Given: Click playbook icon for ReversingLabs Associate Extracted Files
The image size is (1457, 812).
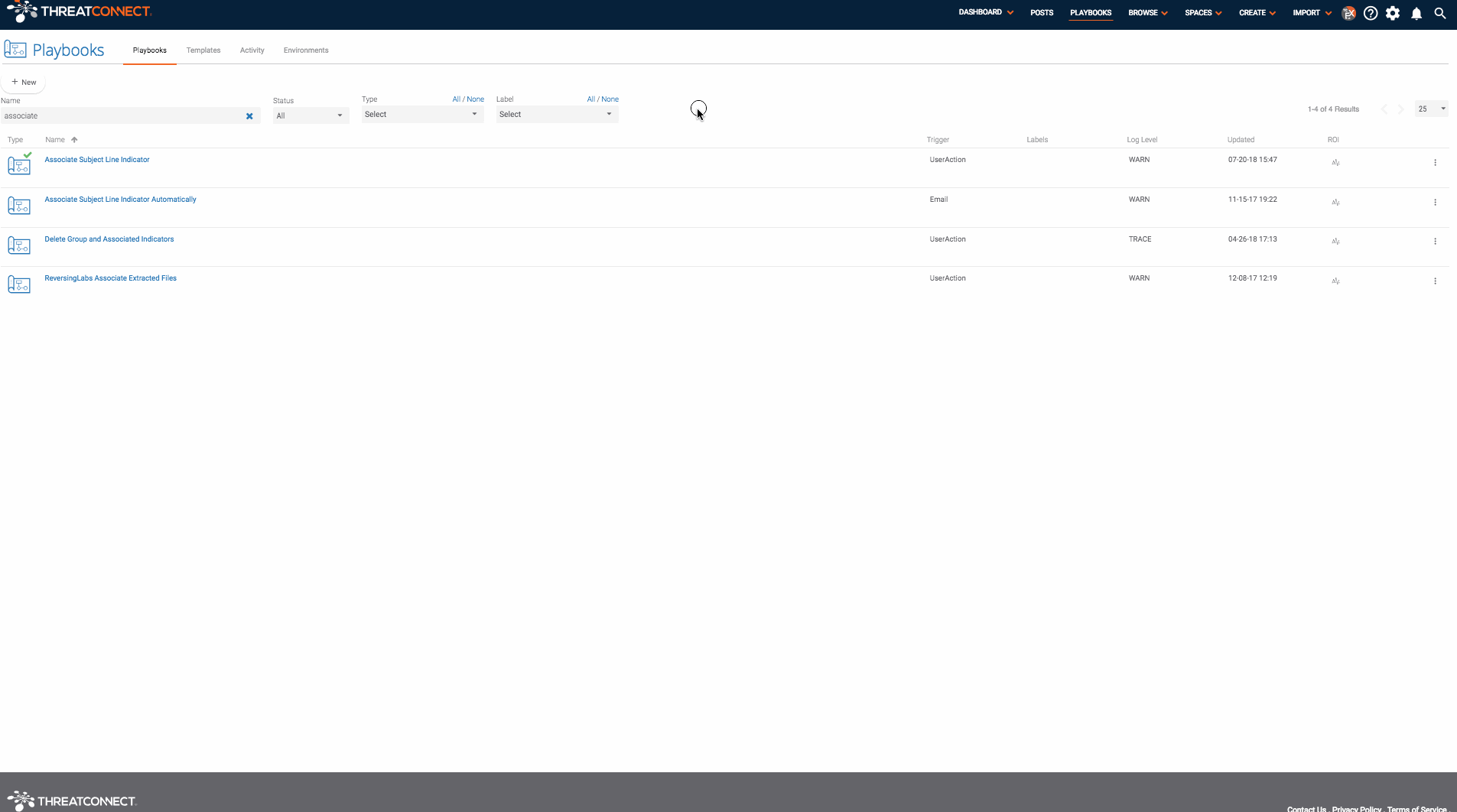Looking at the screenshot, I should click(19, 284).
